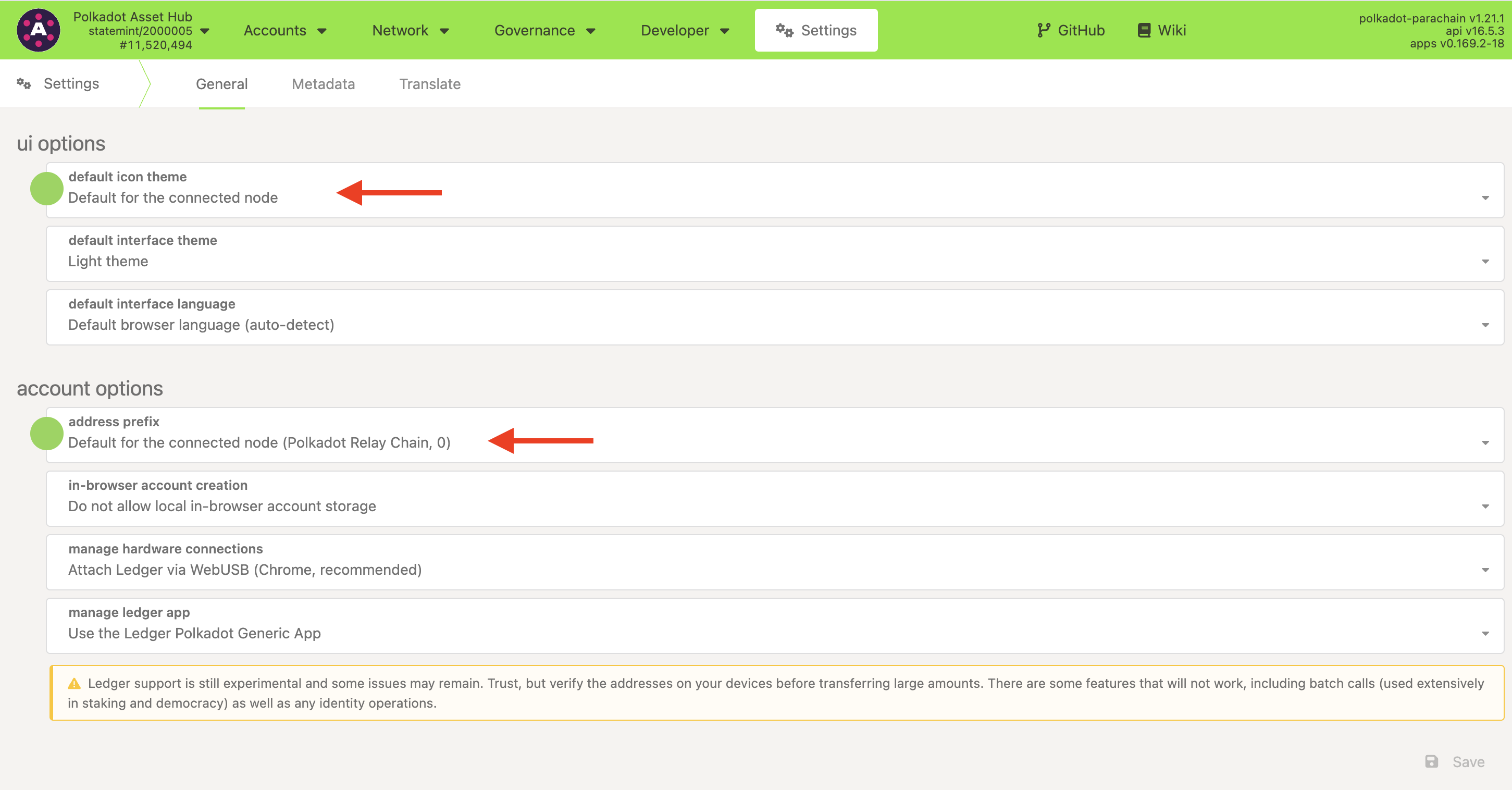Open the Governance menu
This screenshot has width=1512, height=790.
[544, 31]
